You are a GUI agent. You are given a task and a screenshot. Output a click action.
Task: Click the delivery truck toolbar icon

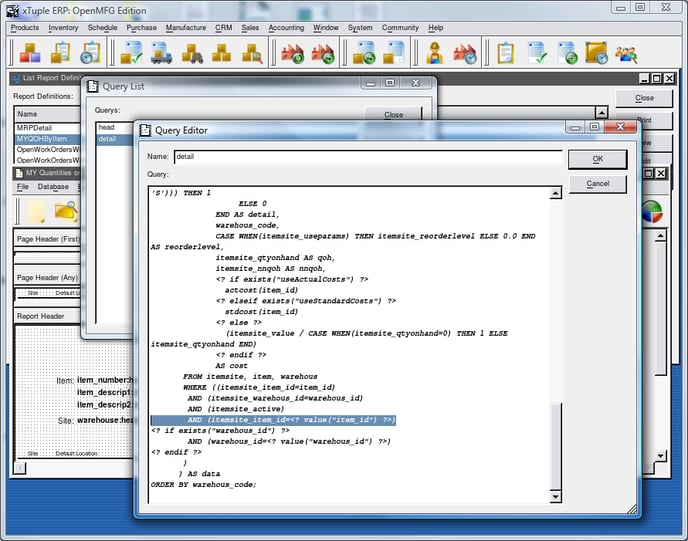click(160, 52)
